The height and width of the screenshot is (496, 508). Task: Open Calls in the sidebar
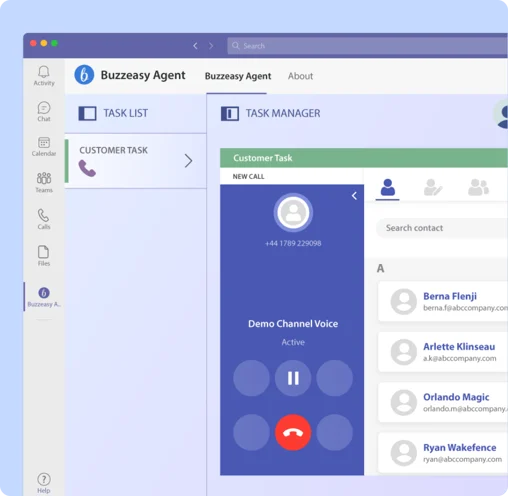tap(44, 219)
